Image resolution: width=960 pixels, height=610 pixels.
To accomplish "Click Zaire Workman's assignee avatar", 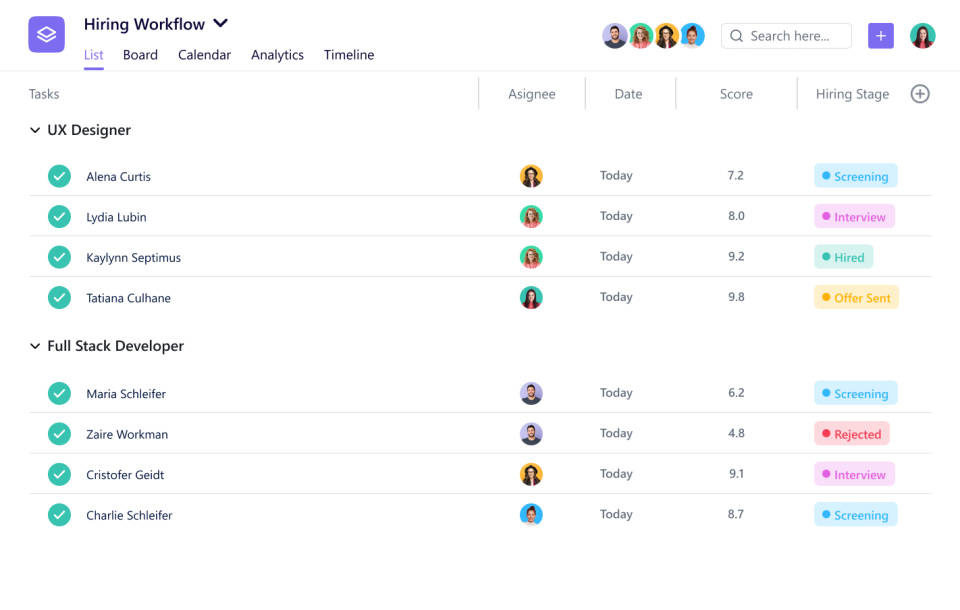I will pos(531,434).
